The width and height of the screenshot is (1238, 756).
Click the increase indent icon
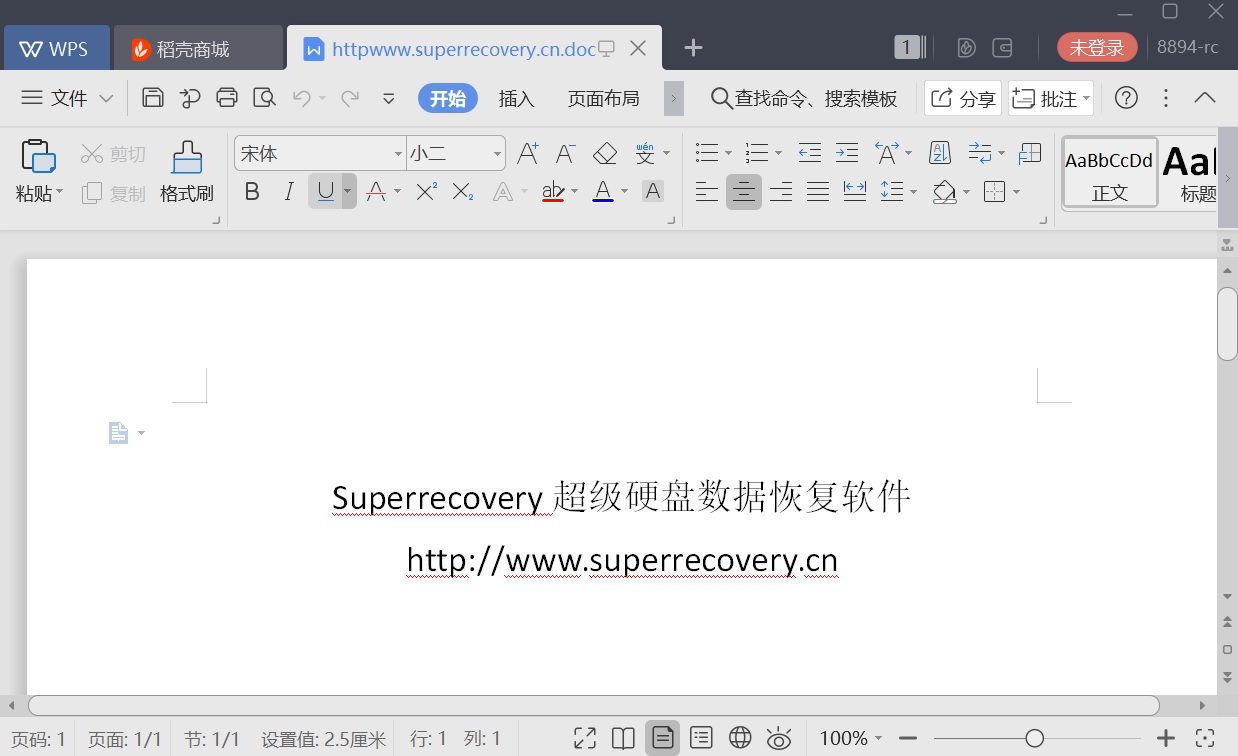[x=847, y=154]
